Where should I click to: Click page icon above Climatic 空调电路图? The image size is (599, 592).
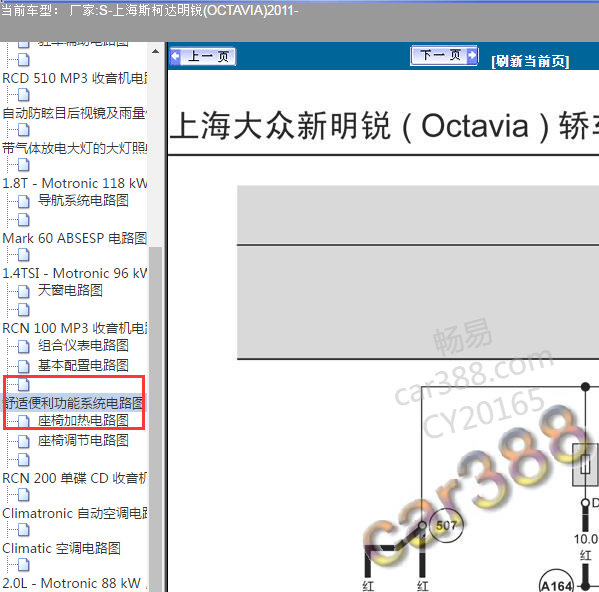(x=24, y=530)
